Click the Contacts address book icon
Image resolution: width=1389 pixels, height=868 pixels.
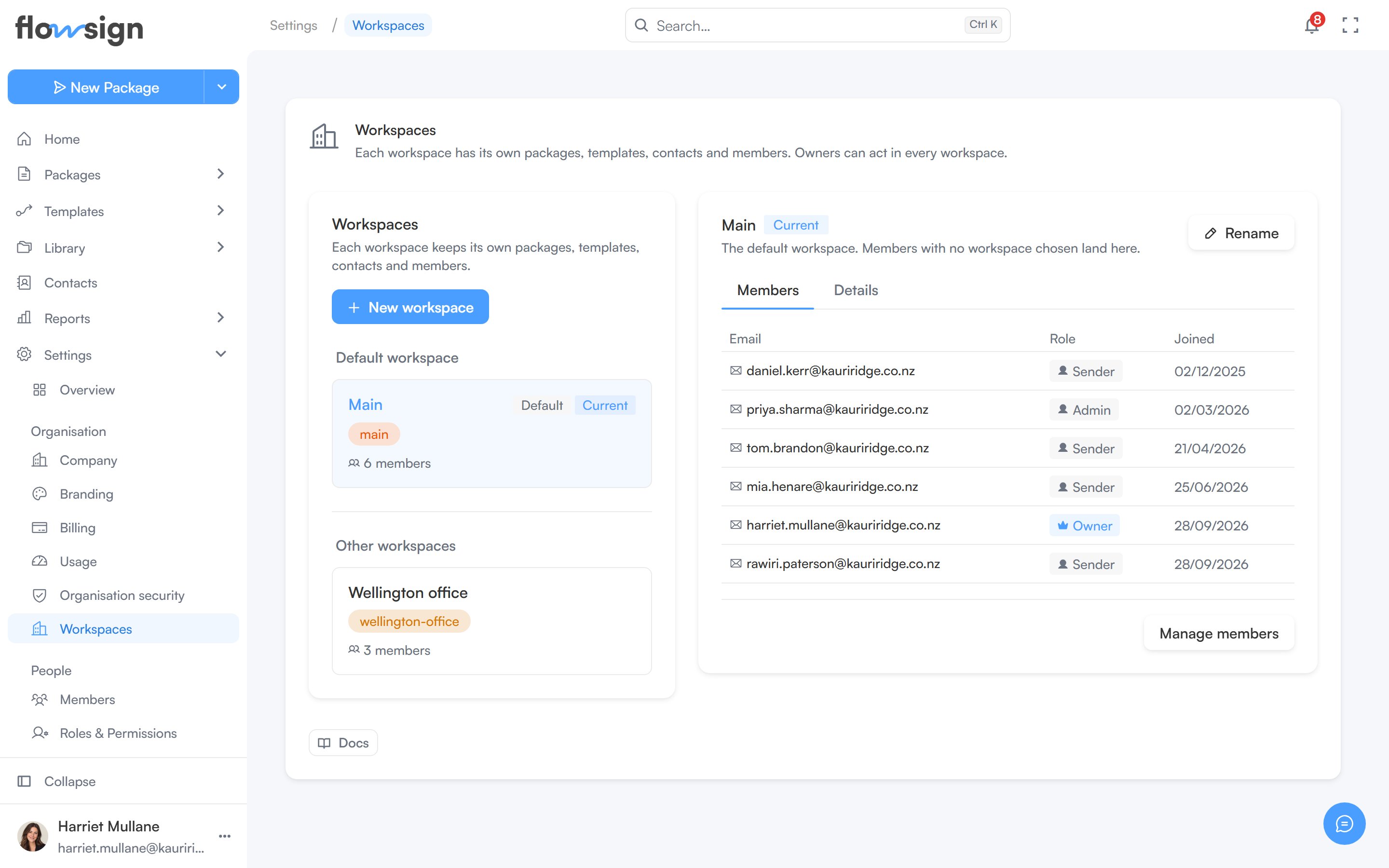24,283
